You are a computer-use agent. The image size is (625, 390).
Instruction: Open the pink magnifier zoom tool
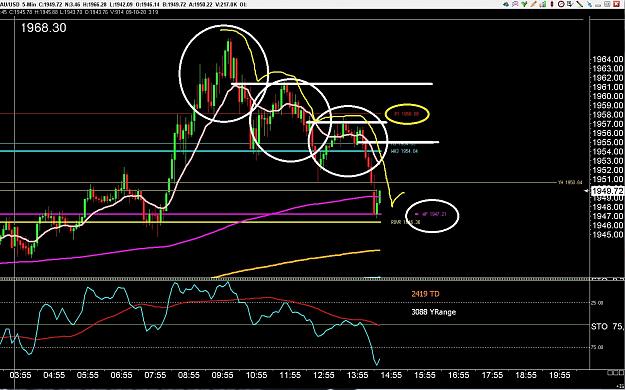(x=515, y=4)
